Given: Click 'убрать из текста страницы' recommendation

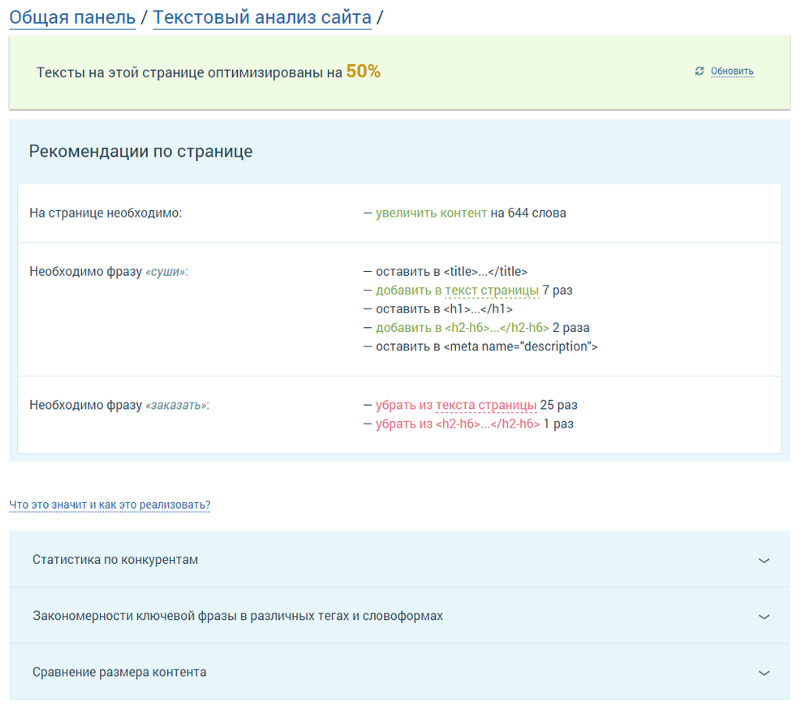Looking at the screenshot, I should (x=456, y=405).
